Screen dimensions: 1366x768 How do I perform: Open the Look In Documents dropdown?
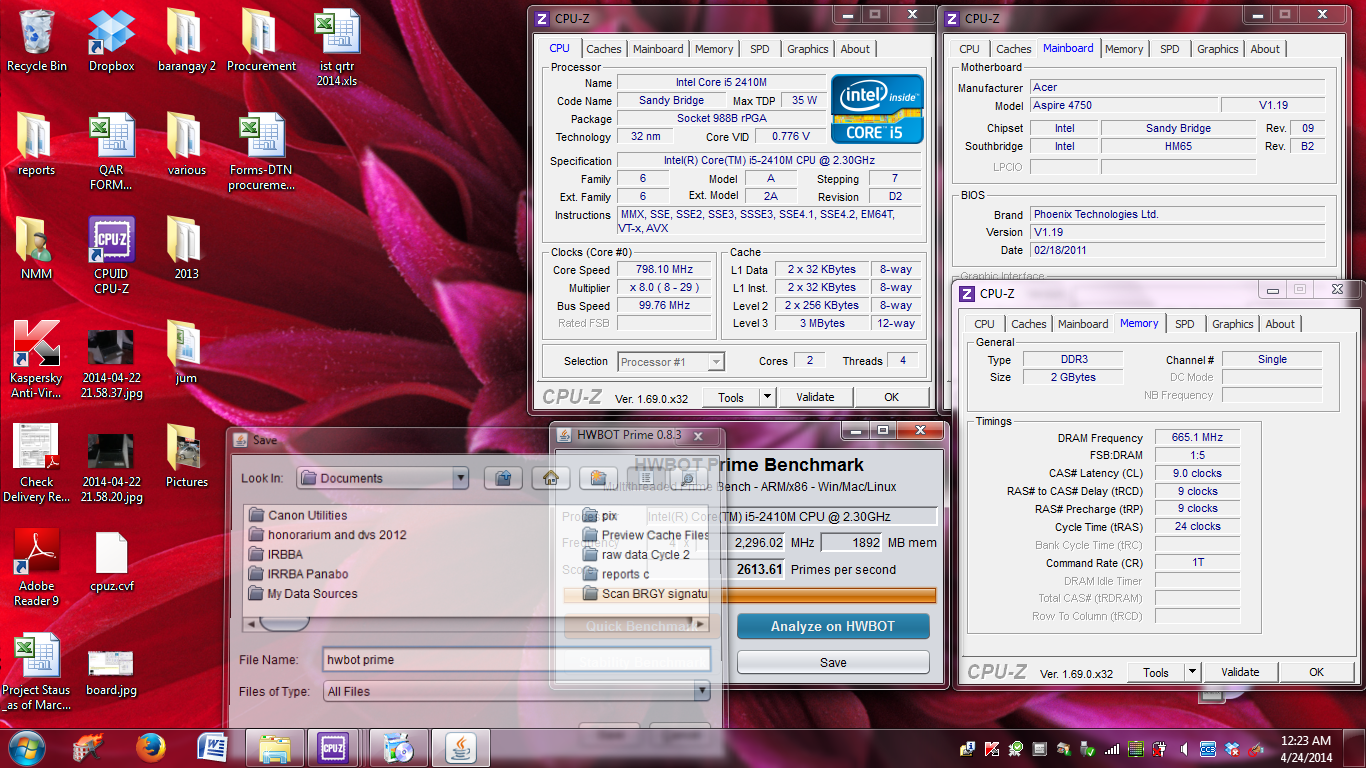383,478
